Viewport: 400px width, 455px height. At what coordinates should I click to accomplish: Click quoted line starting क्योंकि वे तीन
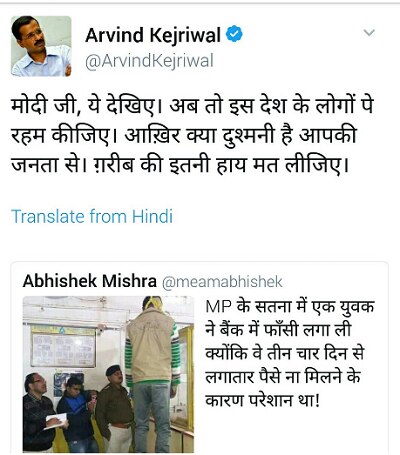coord(285,353)
